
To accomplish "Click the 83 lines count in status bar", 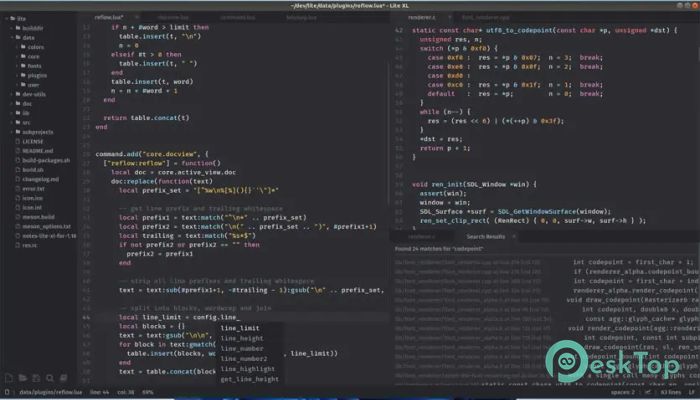I will (x=671, y=392).
